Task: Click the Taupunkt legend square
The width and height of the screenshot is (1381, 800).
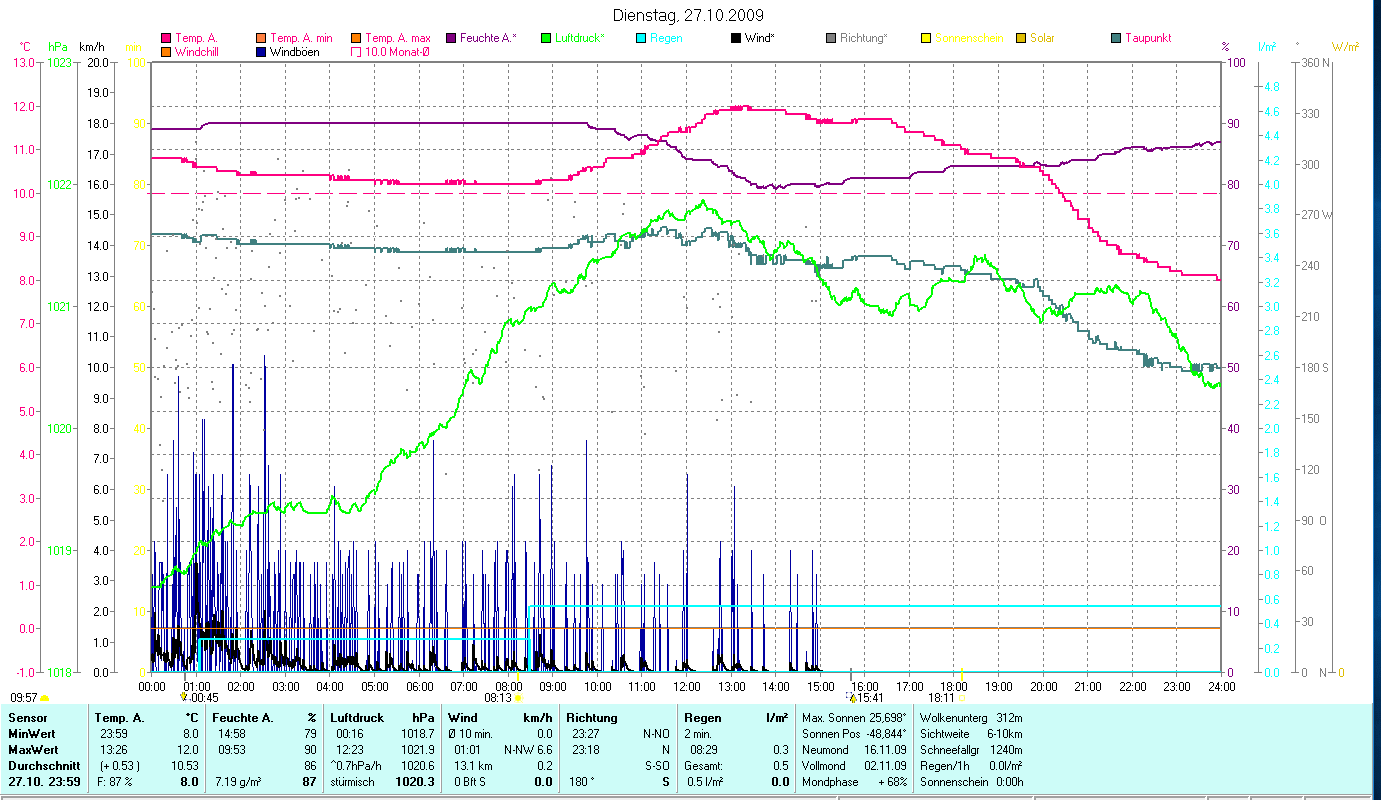Action: point(1116,38)
